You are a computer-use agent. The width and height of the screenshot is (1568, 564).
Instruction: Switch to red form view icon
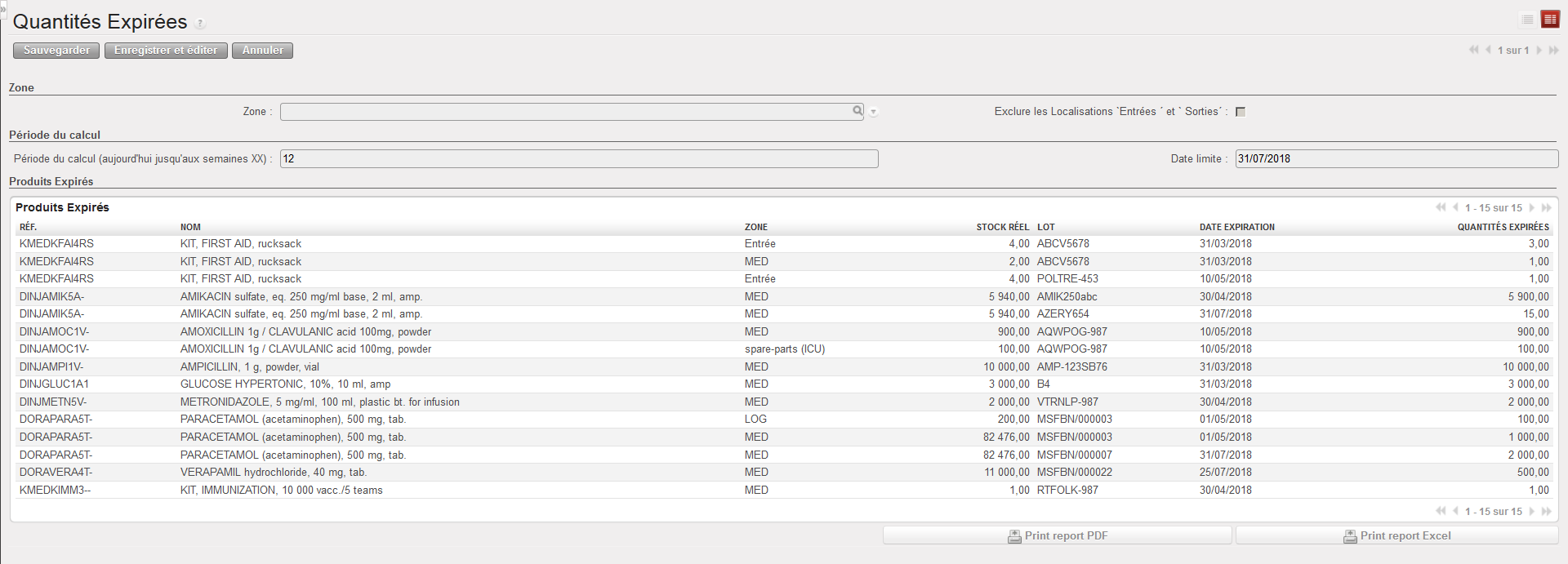[1549, 20]
